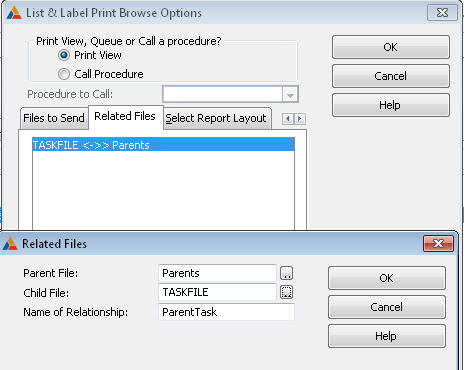
Task: Click the Parent File lookup ellipsis button
Action: [286, 273]
